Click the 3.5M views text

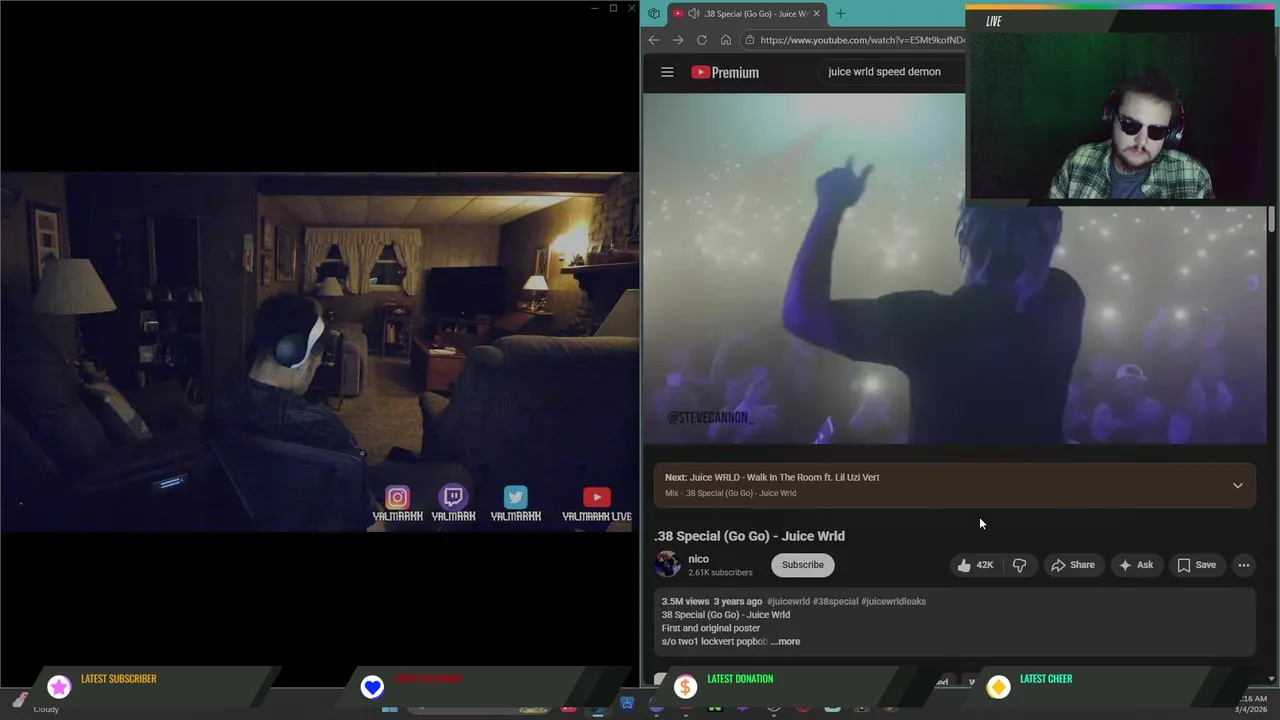coord(685,601)
